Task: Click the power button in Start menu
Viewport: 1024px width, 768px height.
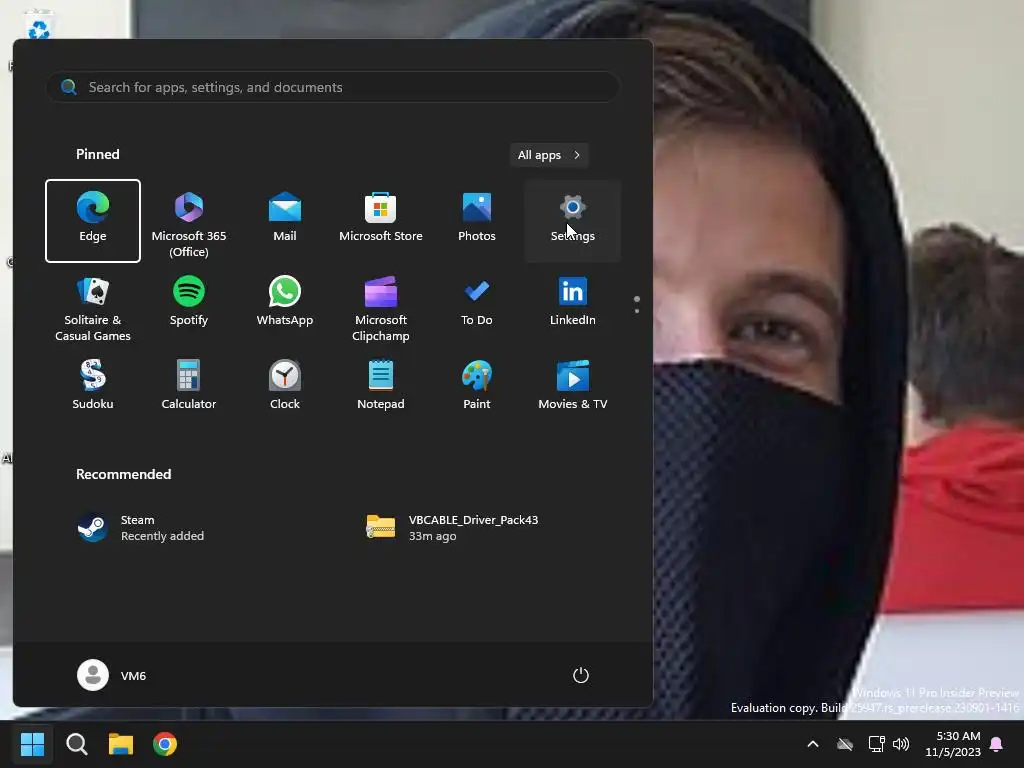Action: click(581, 675)
